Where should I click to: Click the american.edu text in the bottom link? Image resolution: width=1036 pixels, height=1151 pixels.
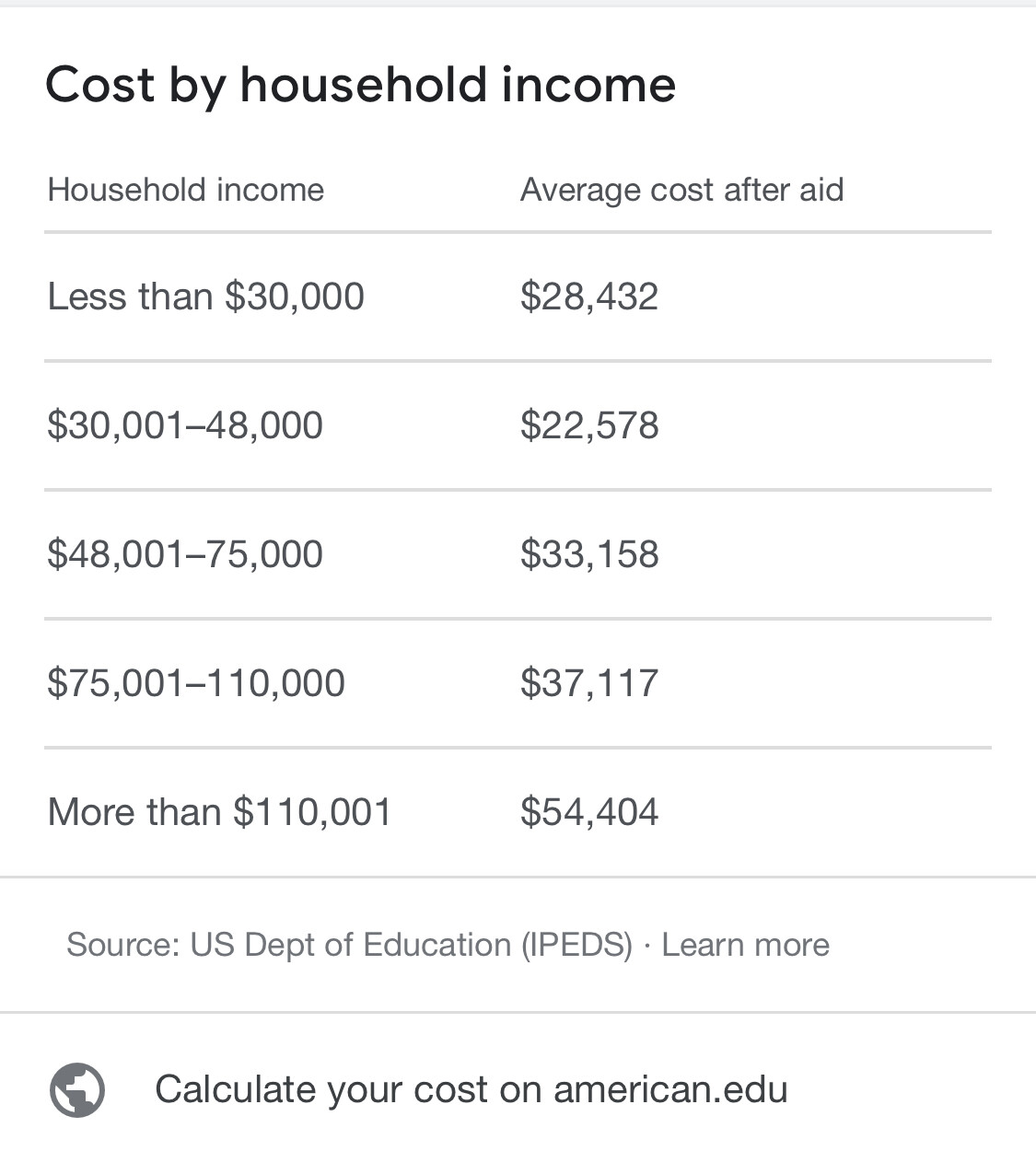(x=670, y=1089)
